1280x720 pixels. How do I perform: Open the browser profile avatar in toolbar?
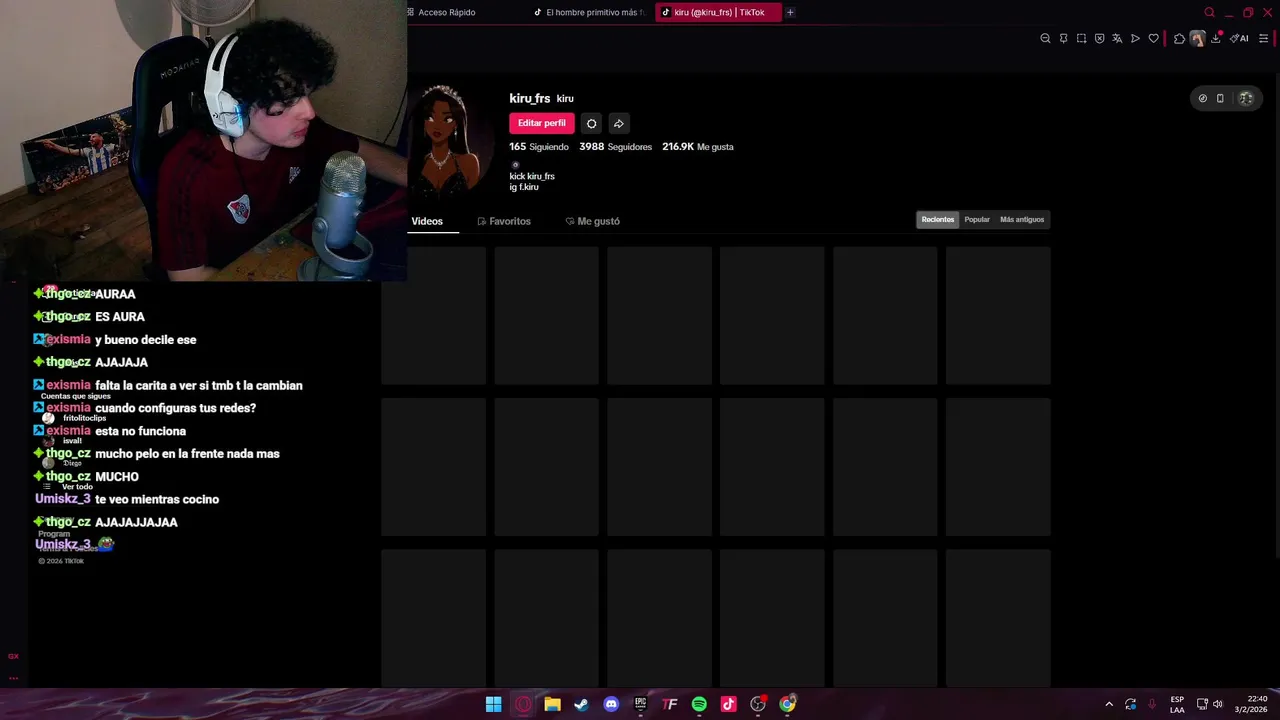pos(1197,39)
